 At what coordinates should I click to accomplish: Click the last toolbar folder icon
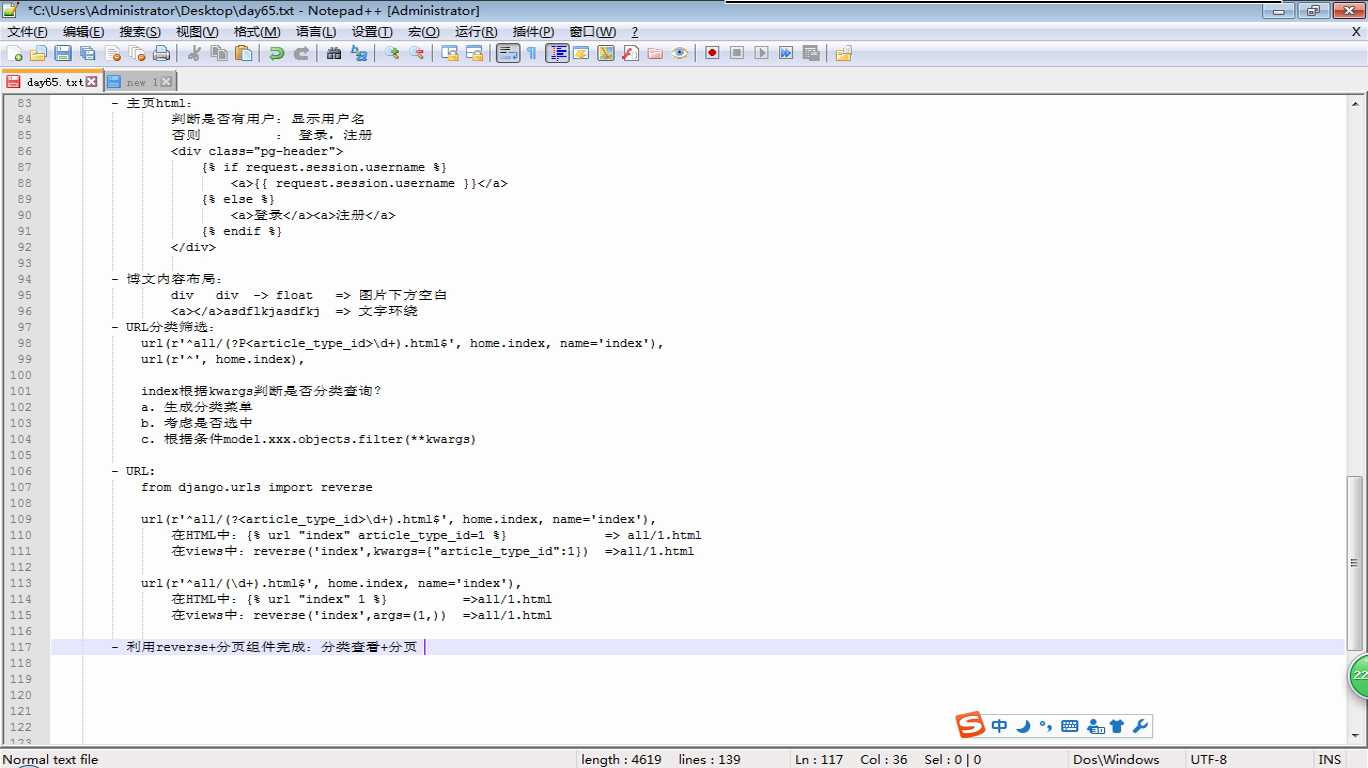844,53
